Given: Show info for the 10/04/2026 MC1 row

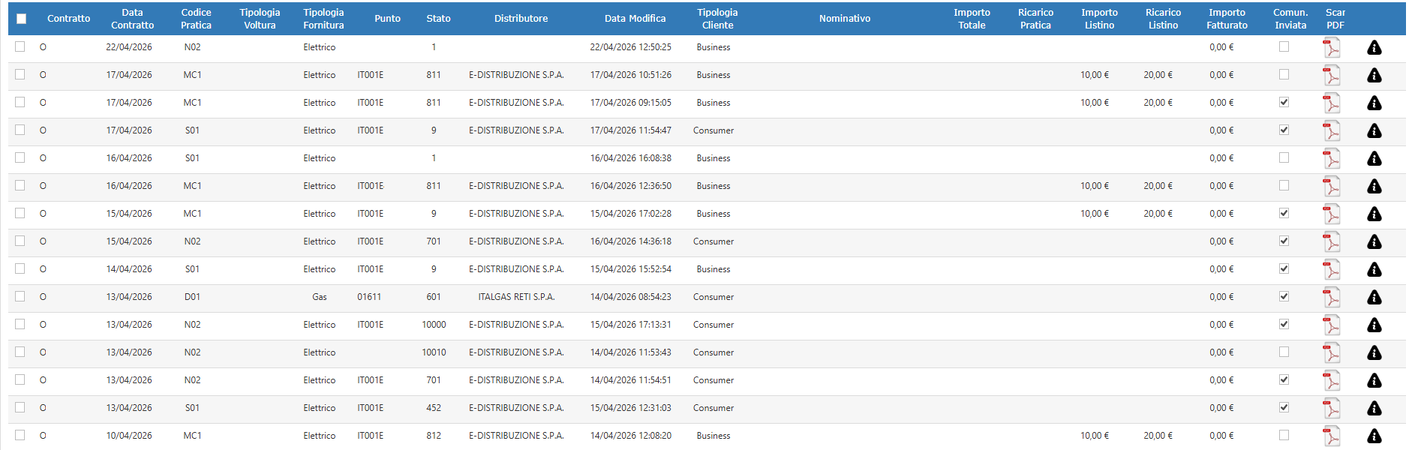Looking at the screenshot, I should tap(1374, 436).
